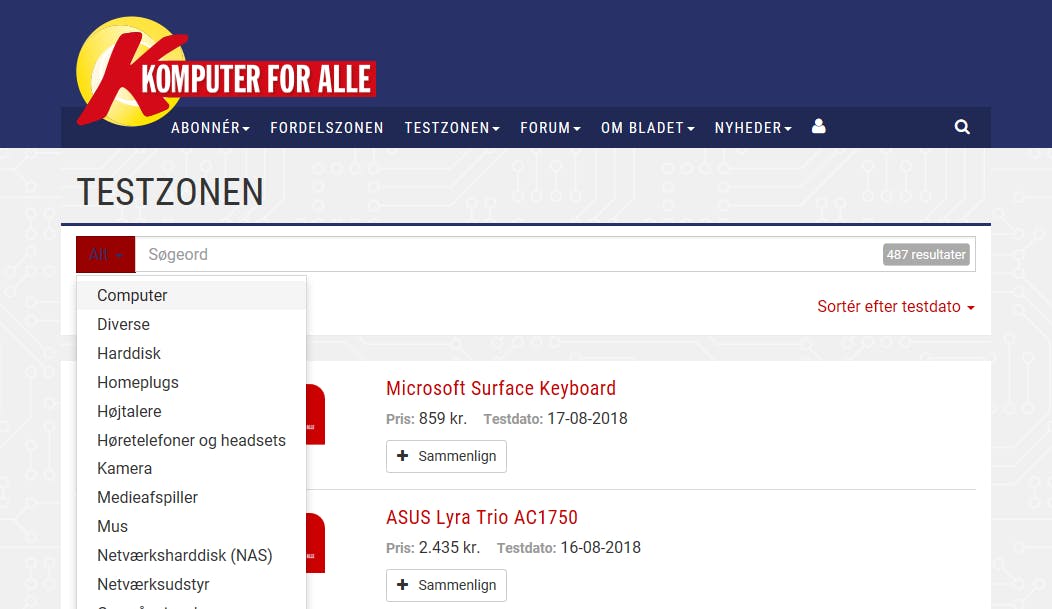Screen dimensions: 1052x609
Task: Add Microsoft Surface Keyboard to Sammenlign
Action: pos(446,456)
